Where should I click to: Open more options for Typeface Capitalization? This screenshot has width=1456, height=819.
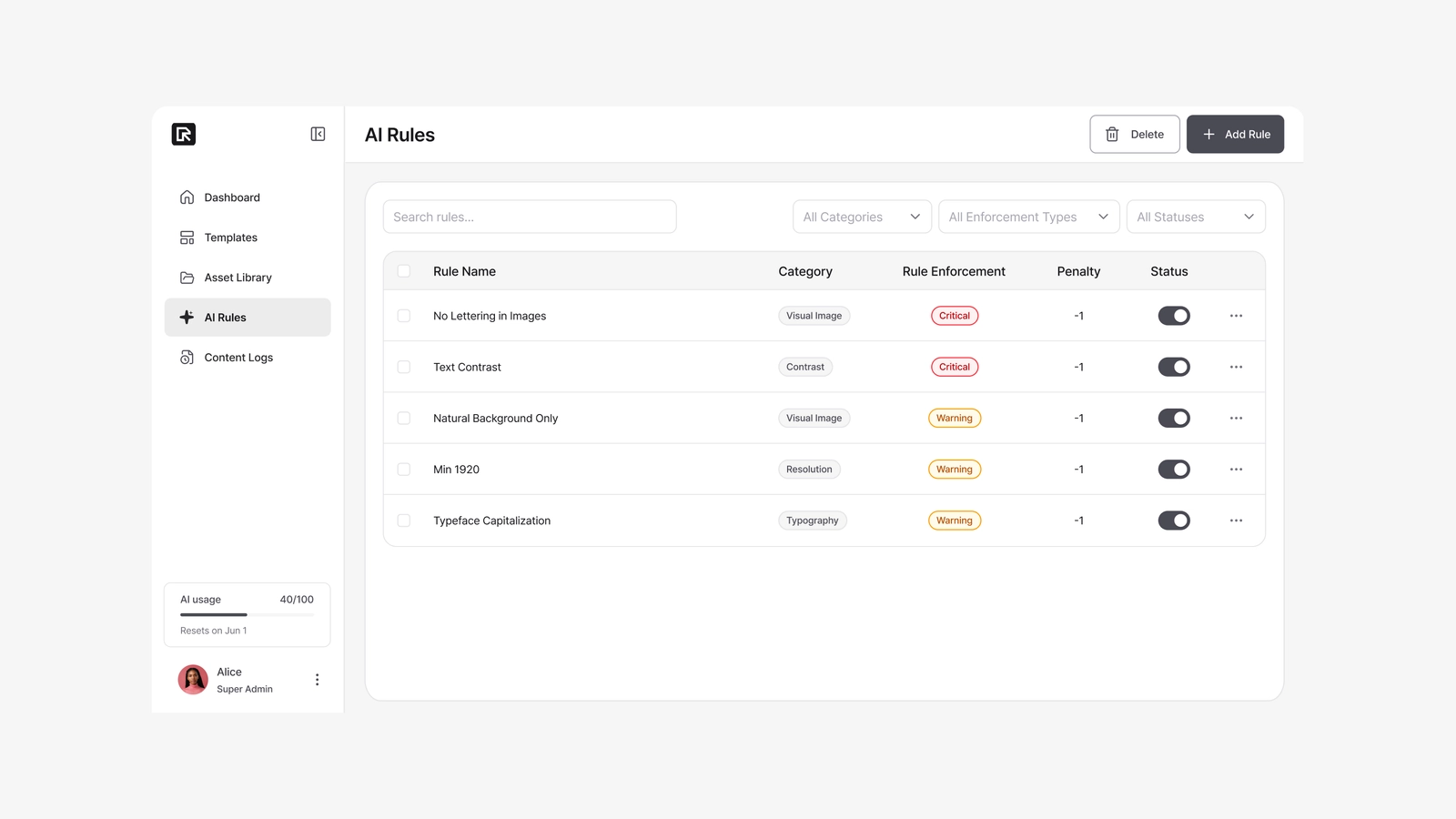(x=1236, y=521)
